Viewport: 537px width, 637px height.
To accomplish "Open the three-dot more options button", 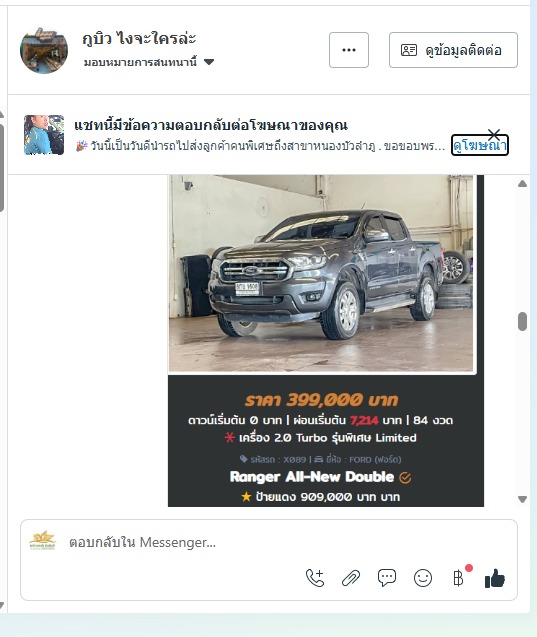I will [349, 50].
